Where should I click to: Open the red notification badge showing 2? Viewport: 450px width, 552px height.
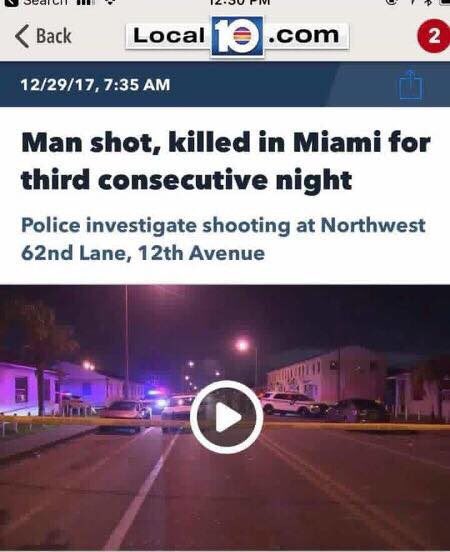433,36
